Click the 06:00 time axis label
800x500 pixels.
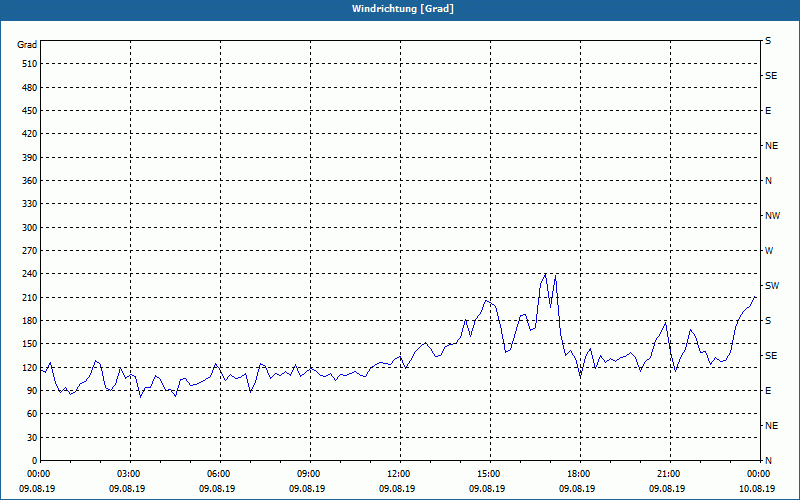click(x=219, y=474)
